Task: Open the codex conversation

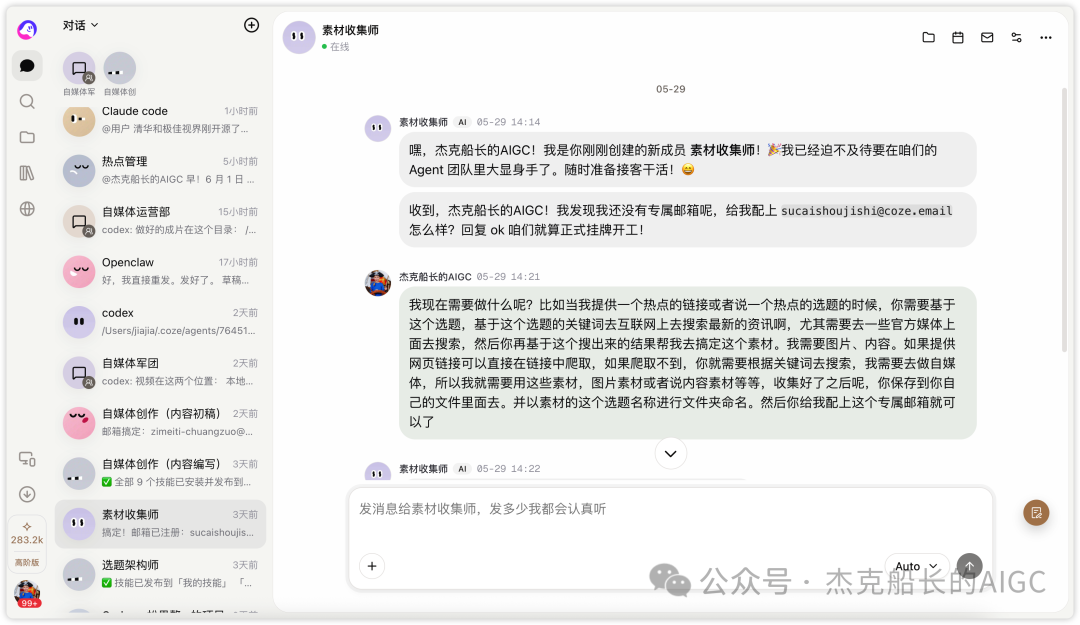Action: point(160,322)
